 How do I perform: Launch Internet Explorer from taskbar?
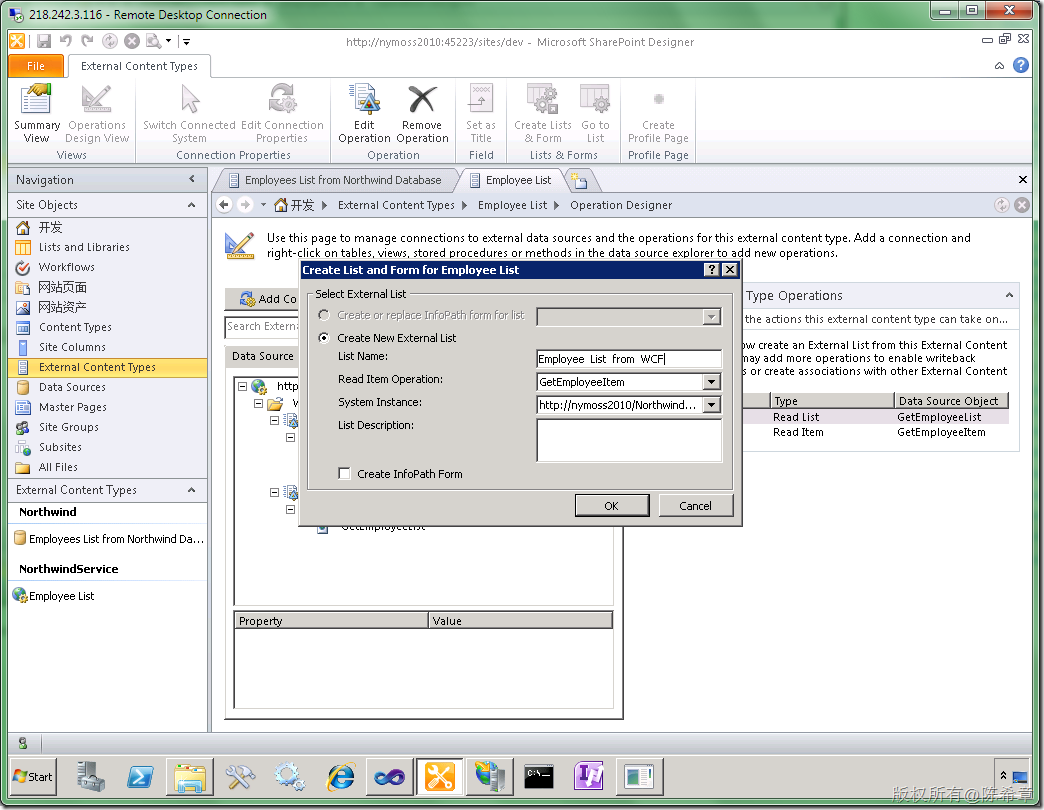(x=341, y=777)
